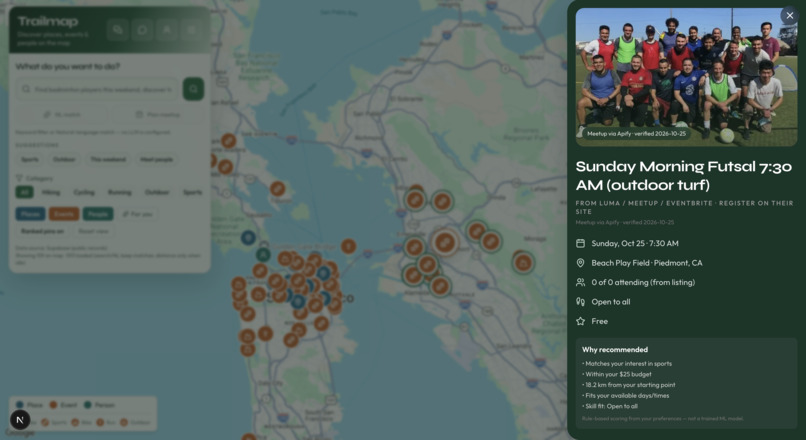Click the Run icon in the map legend
The width and height of the screenshot is (806, 440).
coord(100,423)
